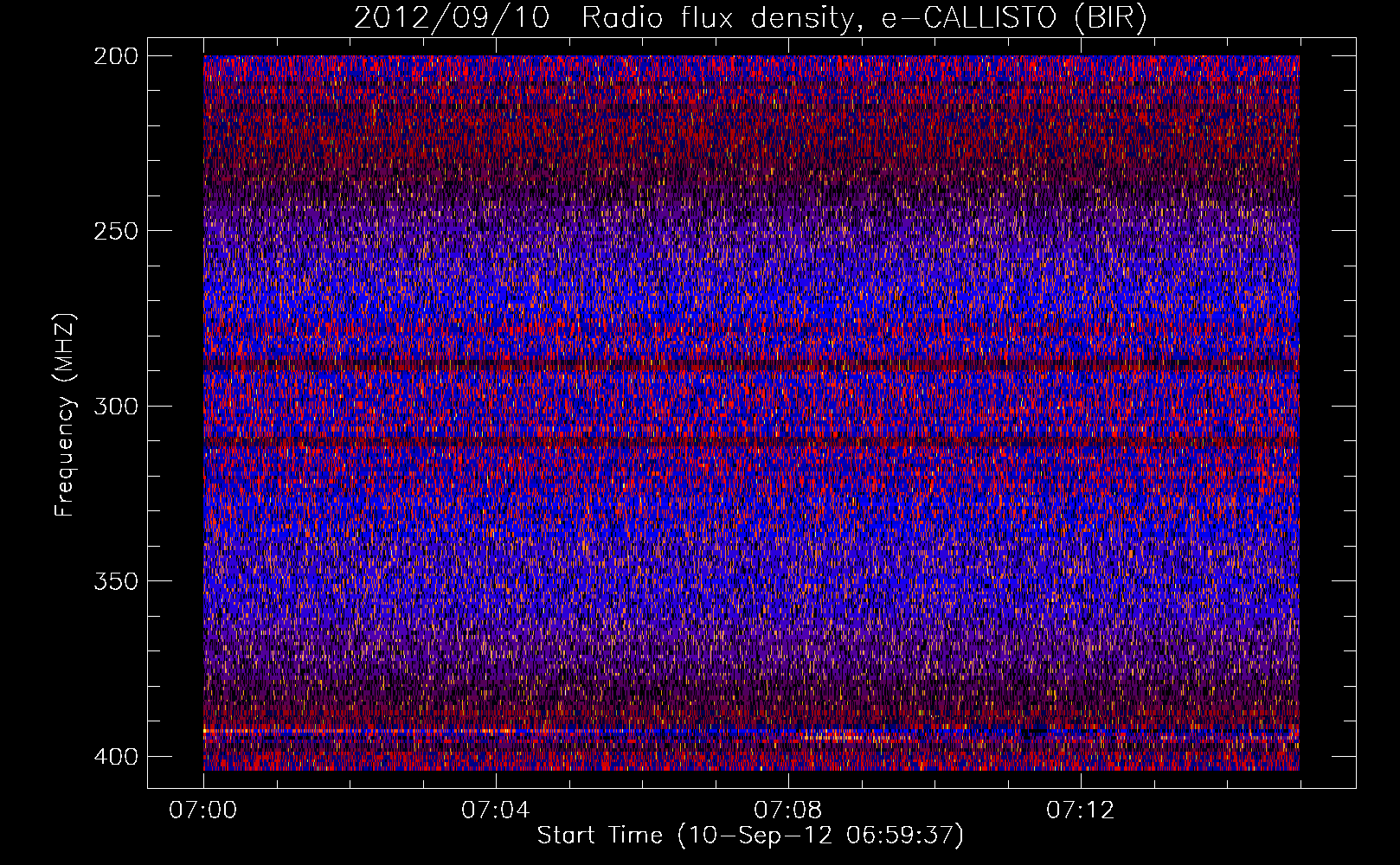
Task: Click the 07:08 time tick label
Action: pyautogui.click(x=787, y=811)
